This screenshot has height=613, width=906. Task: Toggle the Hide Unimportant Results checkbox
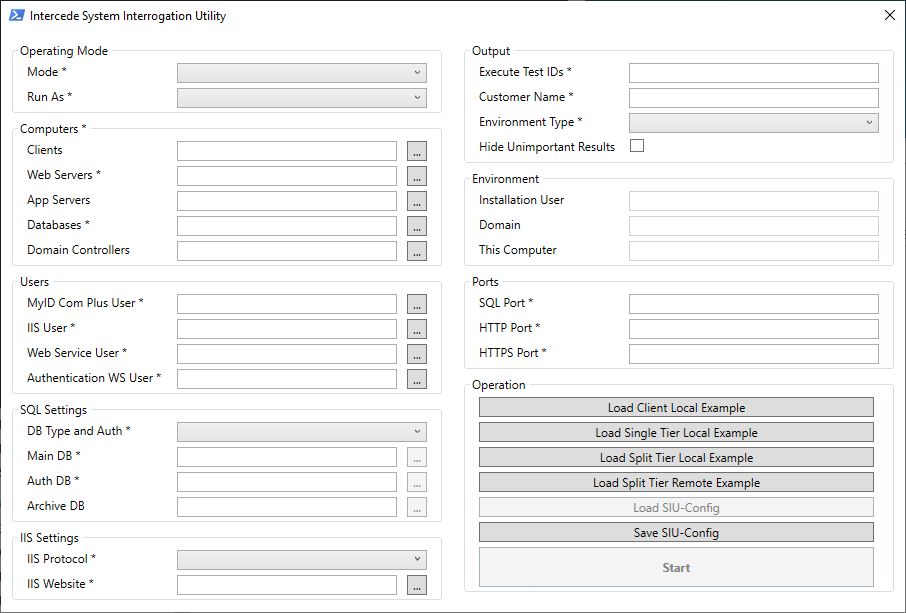click(637, 146)
